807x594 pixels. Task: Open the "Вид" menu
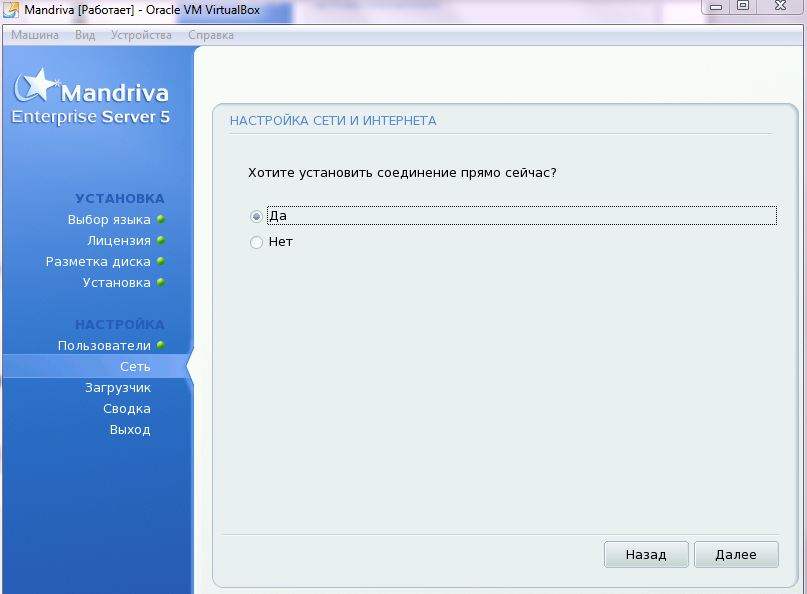[85, 35]
